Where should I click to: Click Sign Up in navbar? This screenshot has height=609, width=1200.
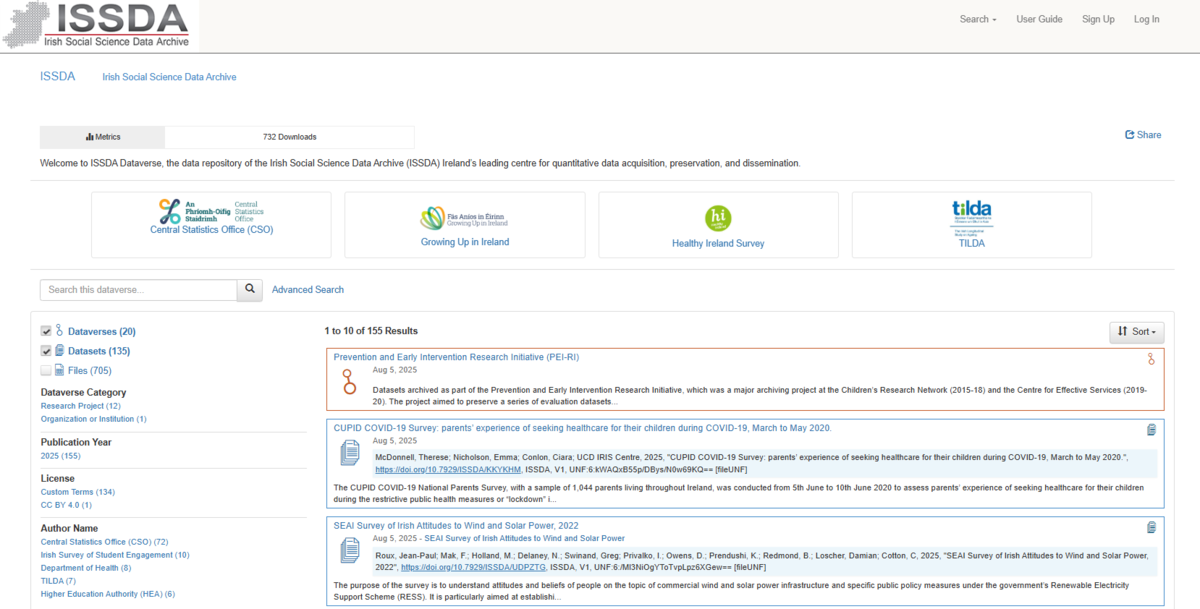coord(1098,19)
